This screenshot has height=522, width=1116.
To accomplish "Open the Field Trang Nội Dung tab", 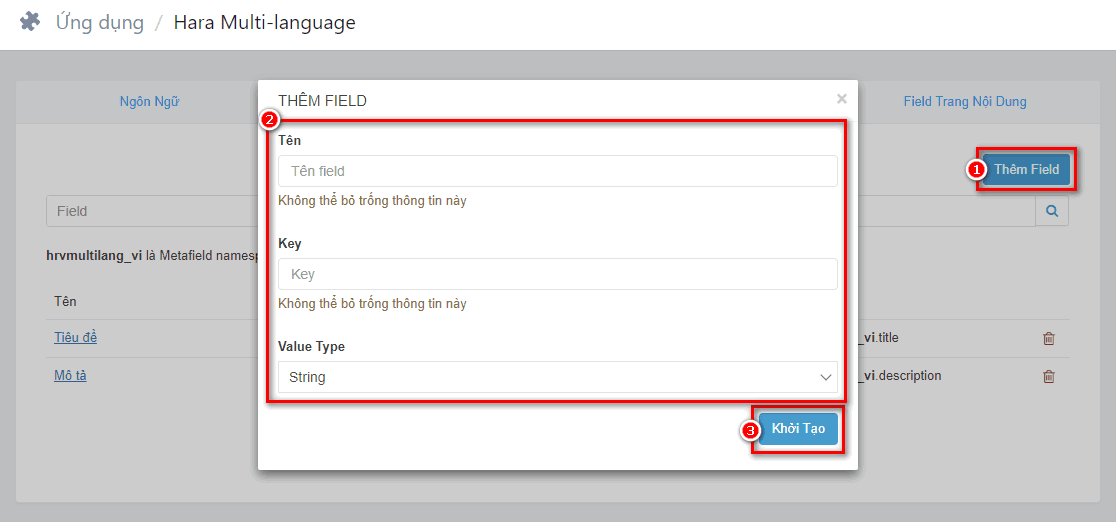I will pos(965,102).
